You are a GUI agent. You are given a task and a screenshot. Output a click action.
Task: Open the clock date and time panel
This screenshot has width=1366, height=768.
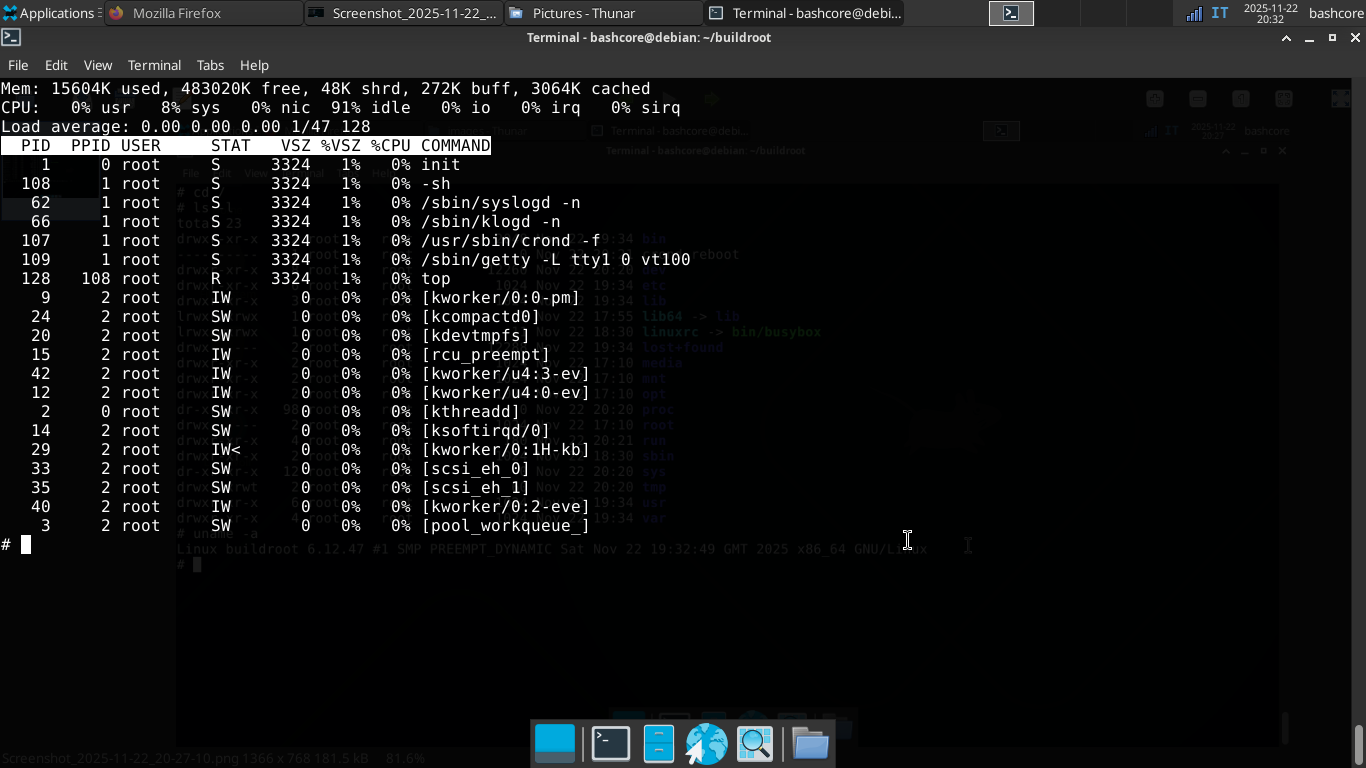click(1270, 13)
